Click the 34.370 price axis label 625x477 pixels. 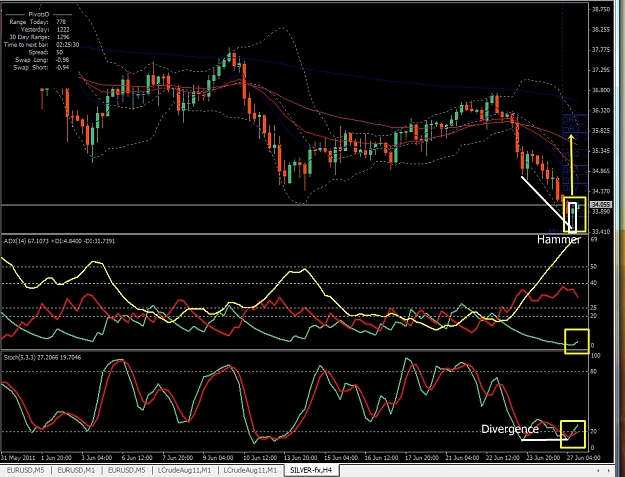[601, 191]
